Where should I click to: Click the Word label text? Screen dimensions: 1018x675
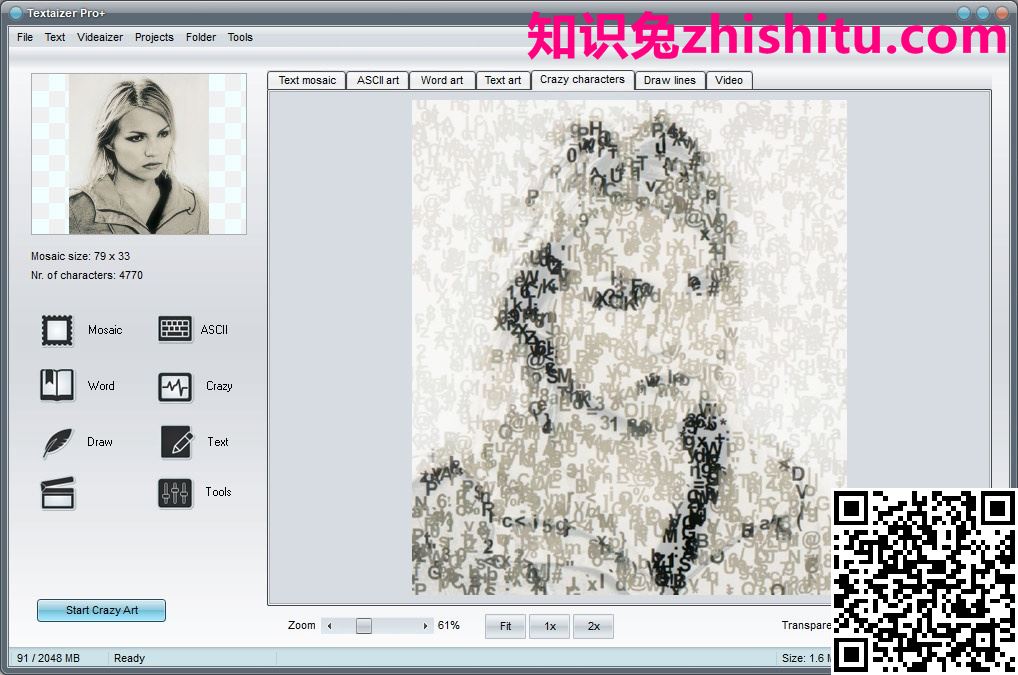click(x=101, y=386)
